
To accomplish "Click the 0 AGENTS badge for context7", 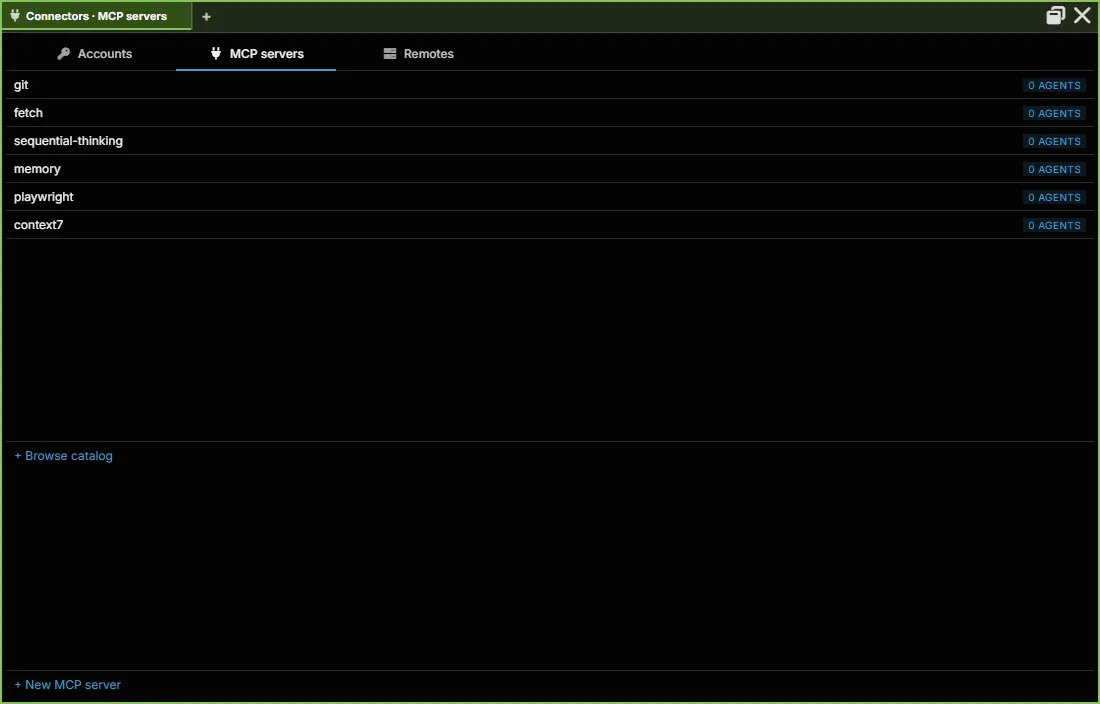I will tap(1054, 226).
